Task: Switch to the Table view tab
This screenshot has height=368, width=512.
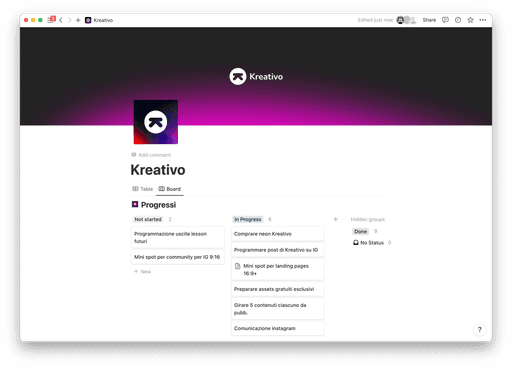Action: 143,189
